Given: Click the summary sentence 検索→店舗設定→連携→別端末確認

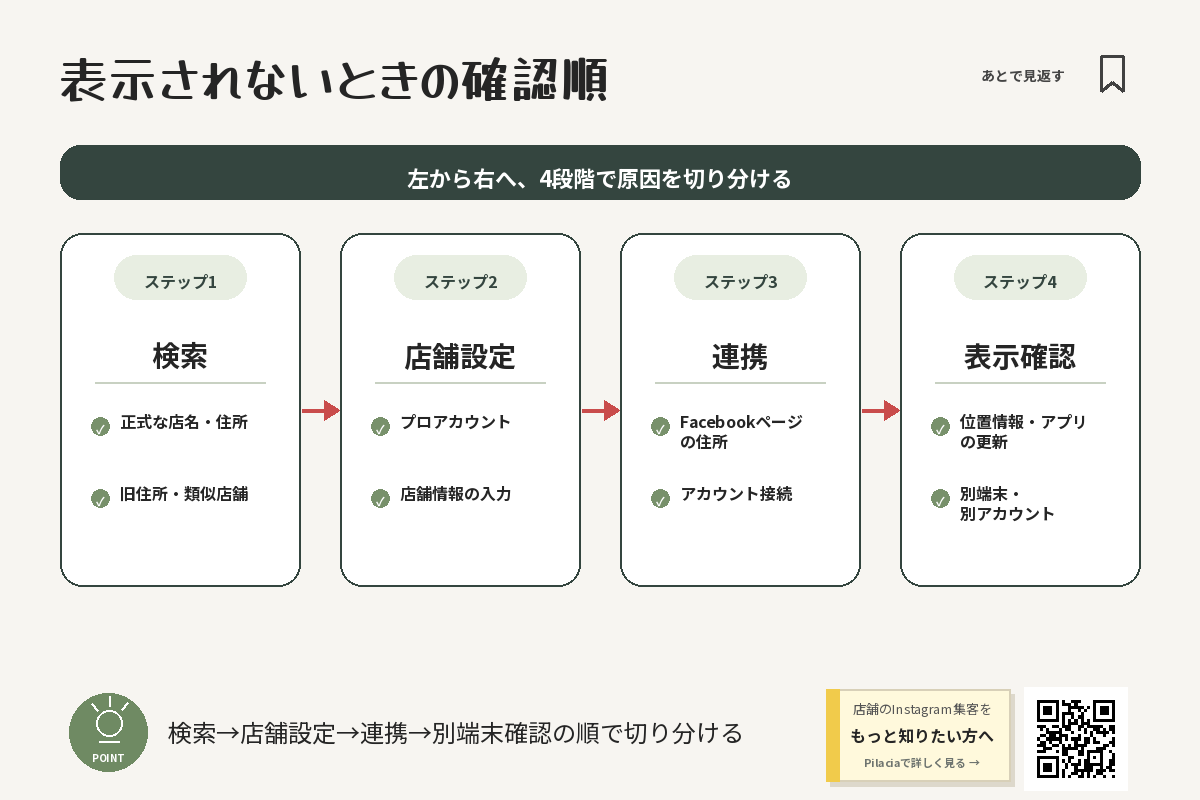Looking at the screenshot, I should pos(456,733).
